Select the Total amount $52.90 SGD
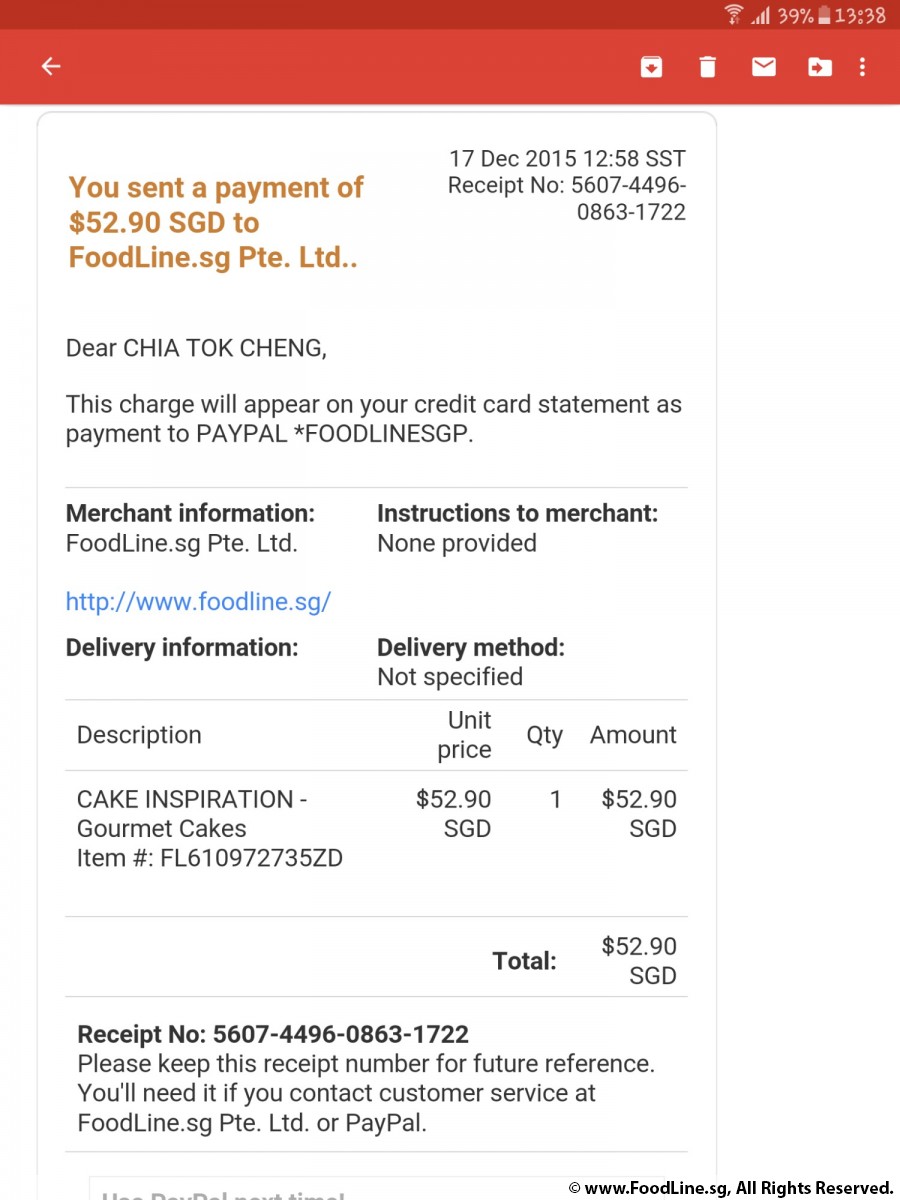The image size is (900, 1200). pos(639,960)
